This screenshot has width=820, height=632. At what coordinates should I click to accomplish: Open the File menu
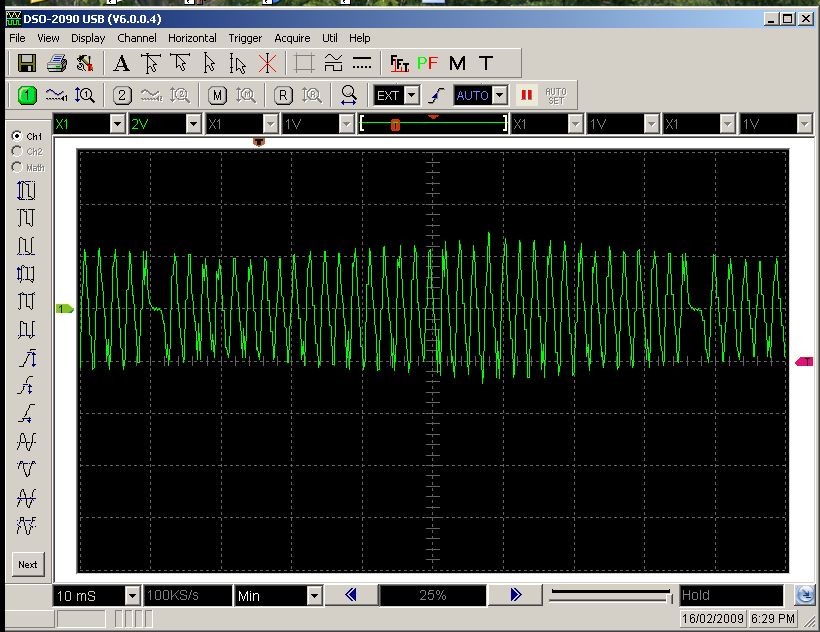(x=17, y=38)
